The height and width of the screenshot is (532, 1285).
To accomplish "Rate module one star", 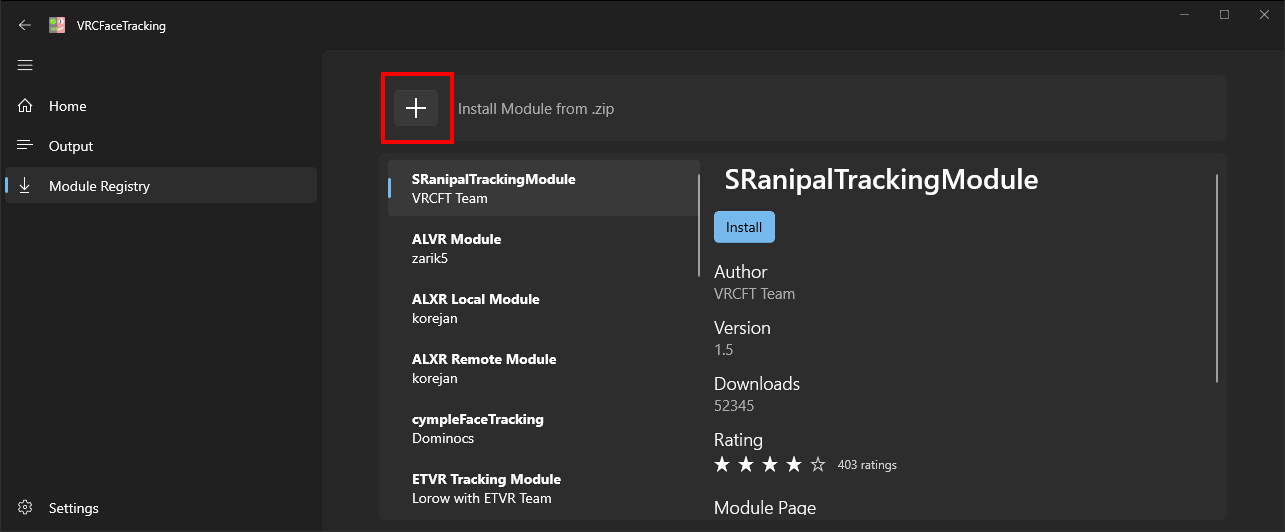I will click(722, 464).
